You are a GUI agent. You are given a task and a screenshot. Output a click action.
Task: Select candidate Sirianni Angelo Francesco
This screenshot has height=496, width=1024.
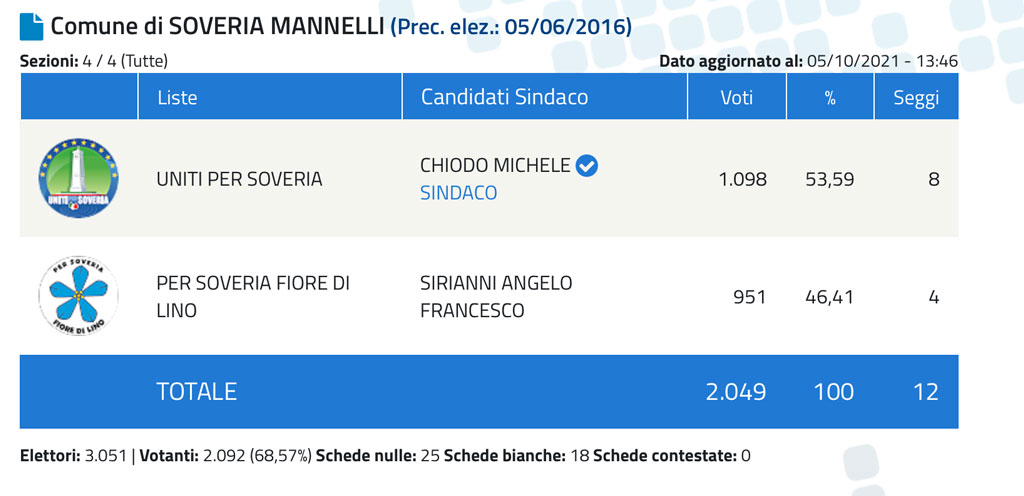(496, 296)
